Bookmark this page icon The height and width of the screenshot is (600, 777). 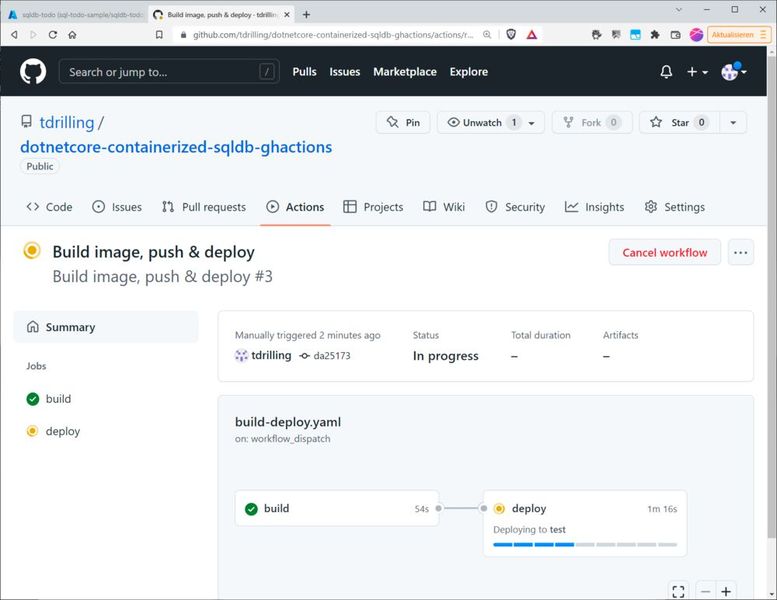coord(159,35)
